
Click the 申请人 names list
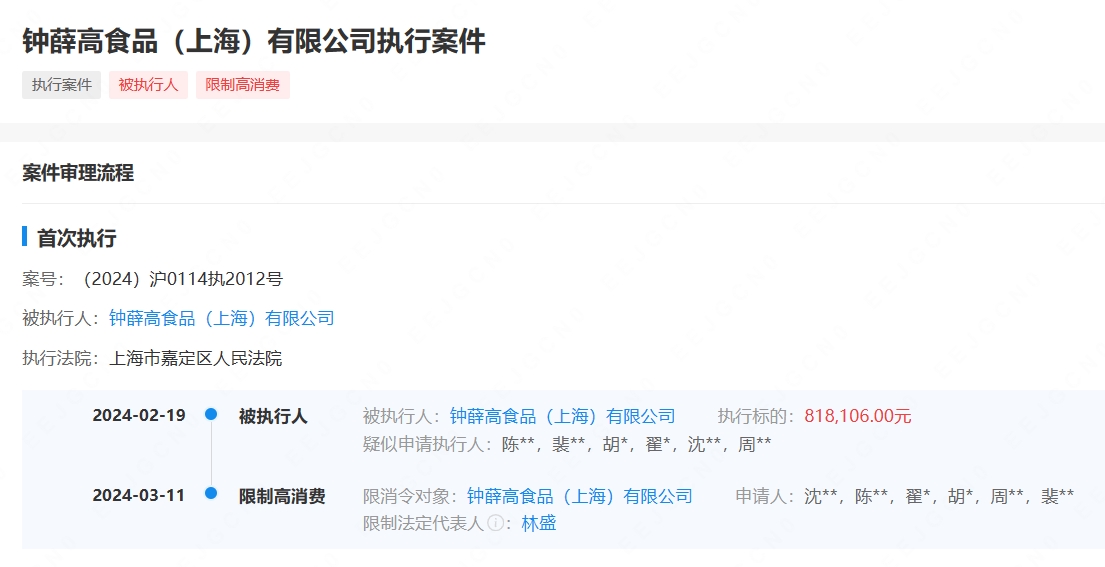click(x=939, y=497)
